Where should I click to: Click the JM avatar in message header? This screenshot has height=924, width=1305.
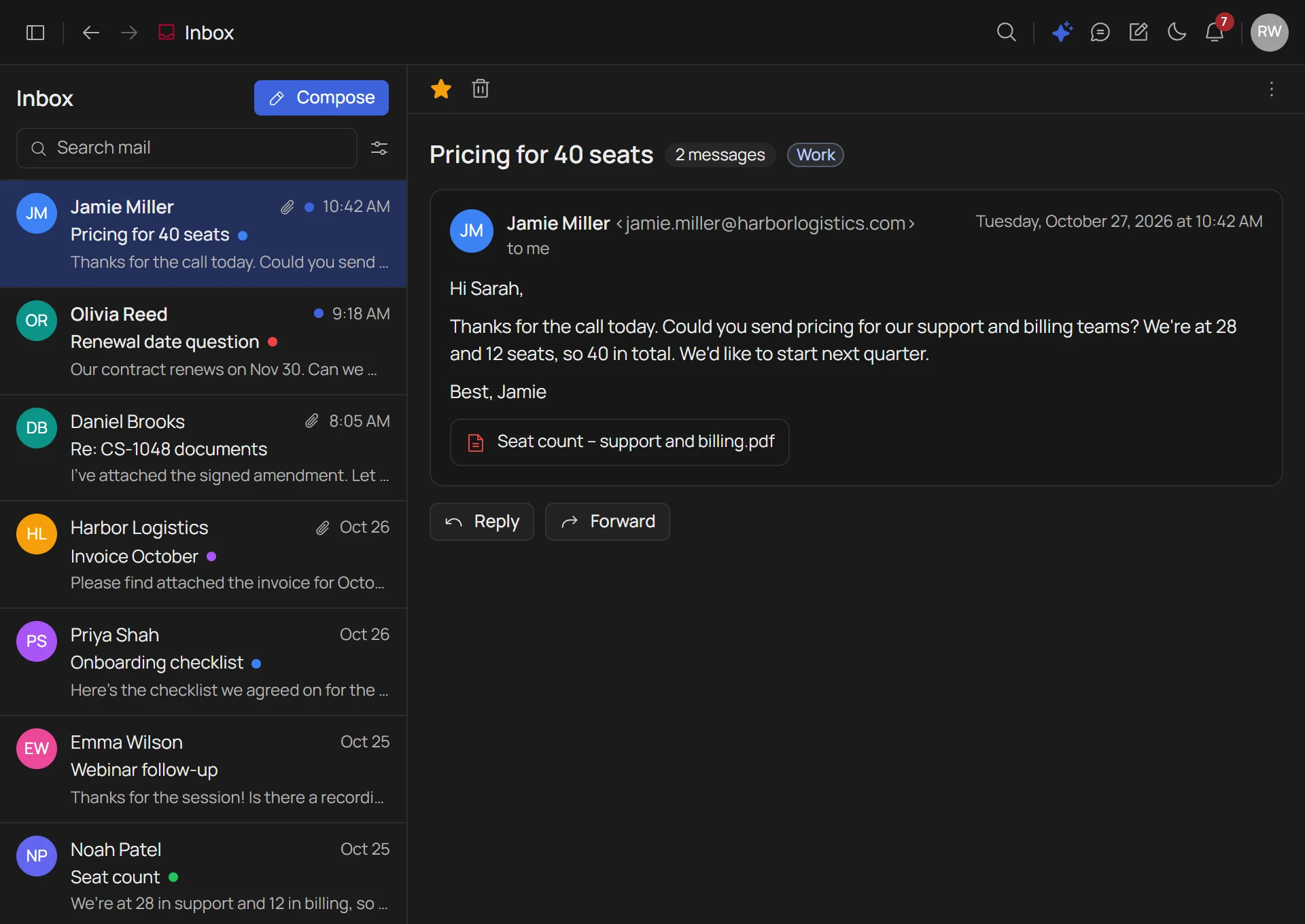tap(472, 231)
